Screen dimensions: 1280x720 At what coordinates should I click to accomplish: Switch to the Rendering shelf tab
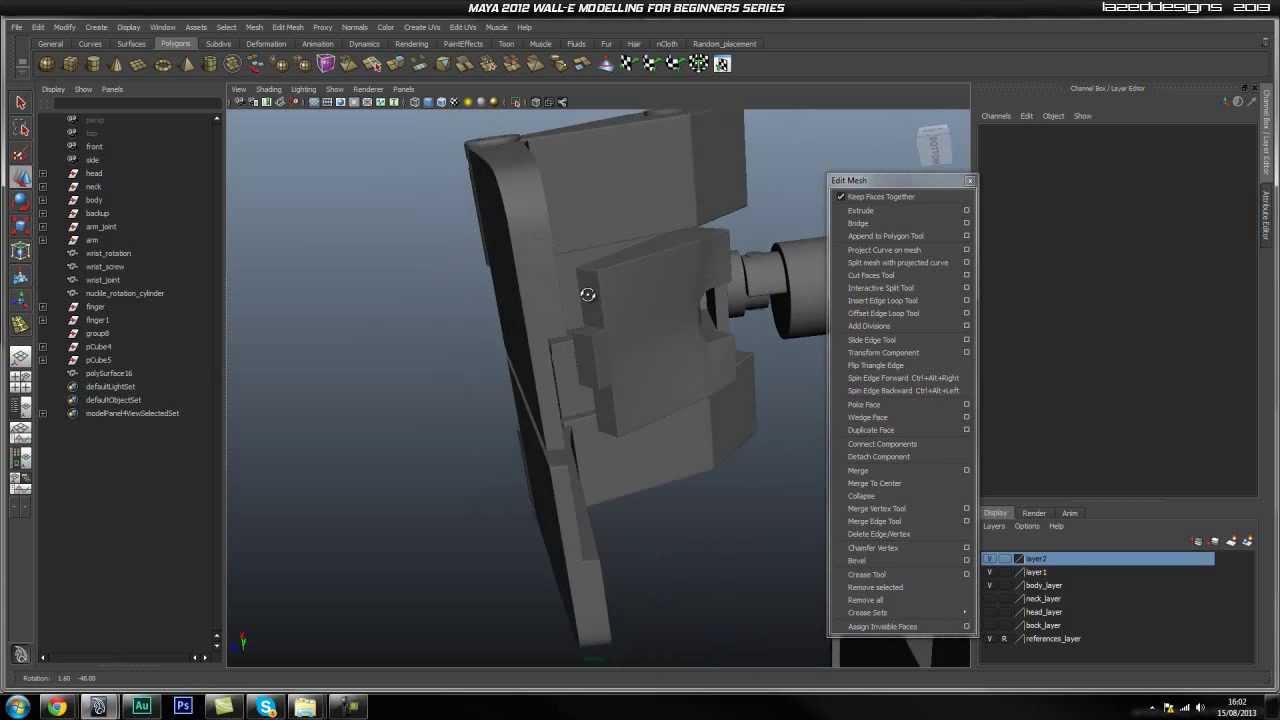411,44
